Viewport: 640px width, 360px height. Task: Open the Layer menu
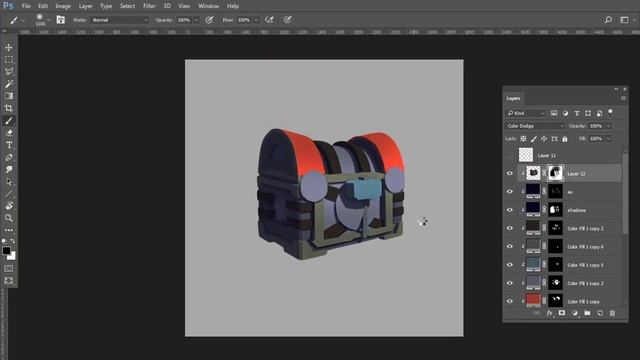pyautogui.click(x=85, y=6)
